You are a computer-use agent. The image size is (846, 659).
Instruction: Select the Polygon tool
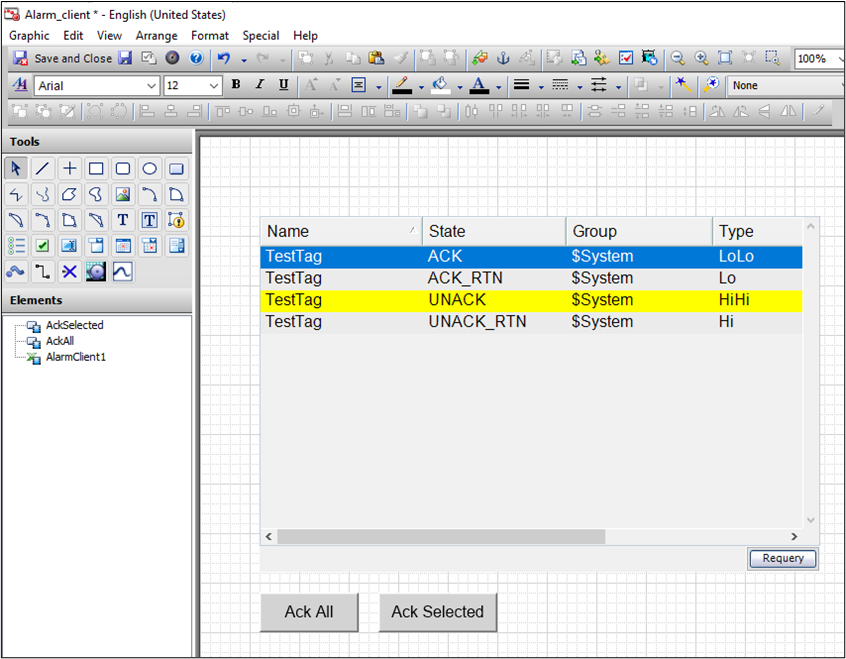(68, 194)
